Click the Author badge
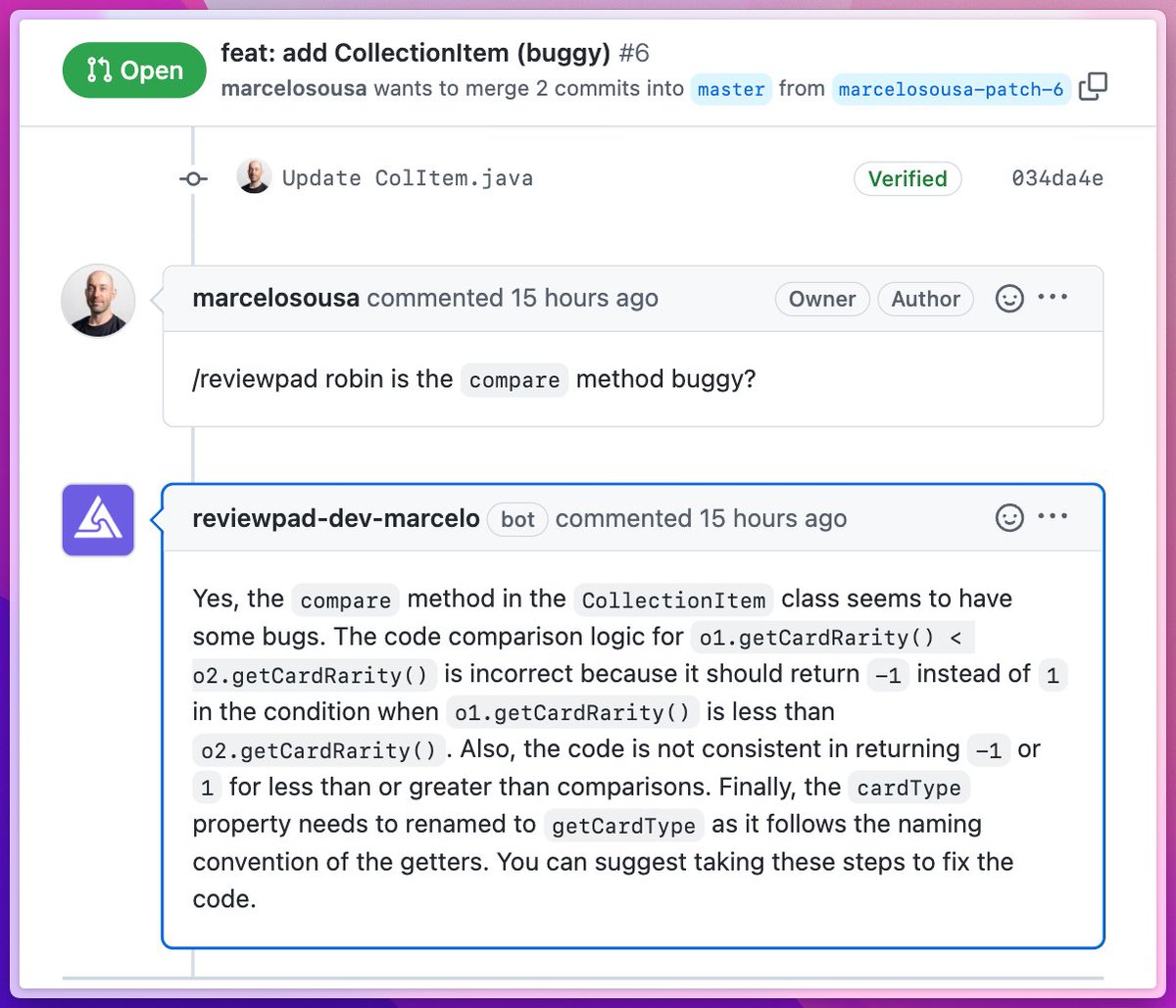 coord(925,298)
